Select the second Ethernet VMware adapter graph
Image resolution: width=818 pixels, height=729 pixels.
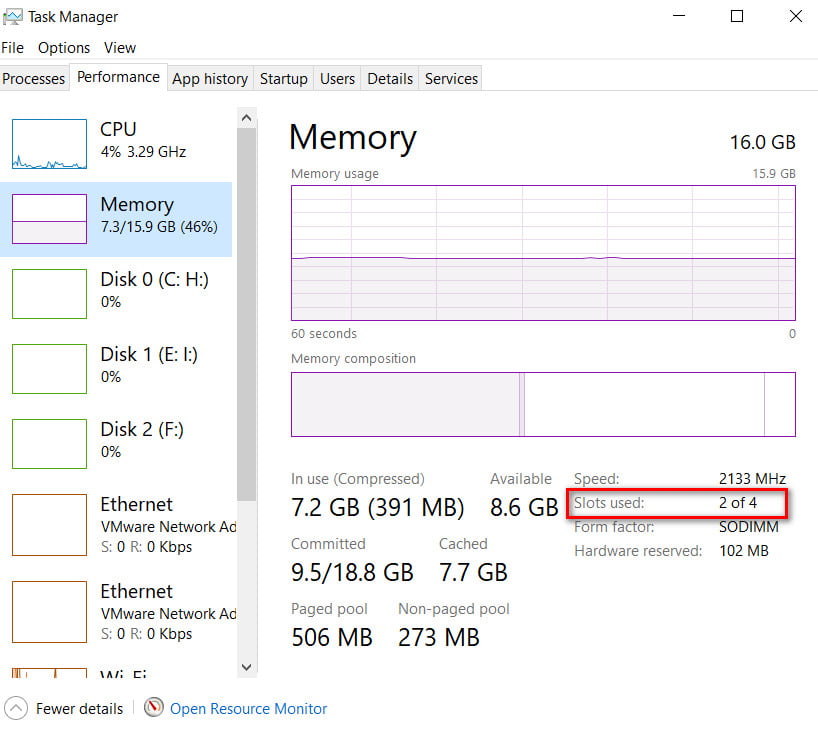click(x=120, y=612)
